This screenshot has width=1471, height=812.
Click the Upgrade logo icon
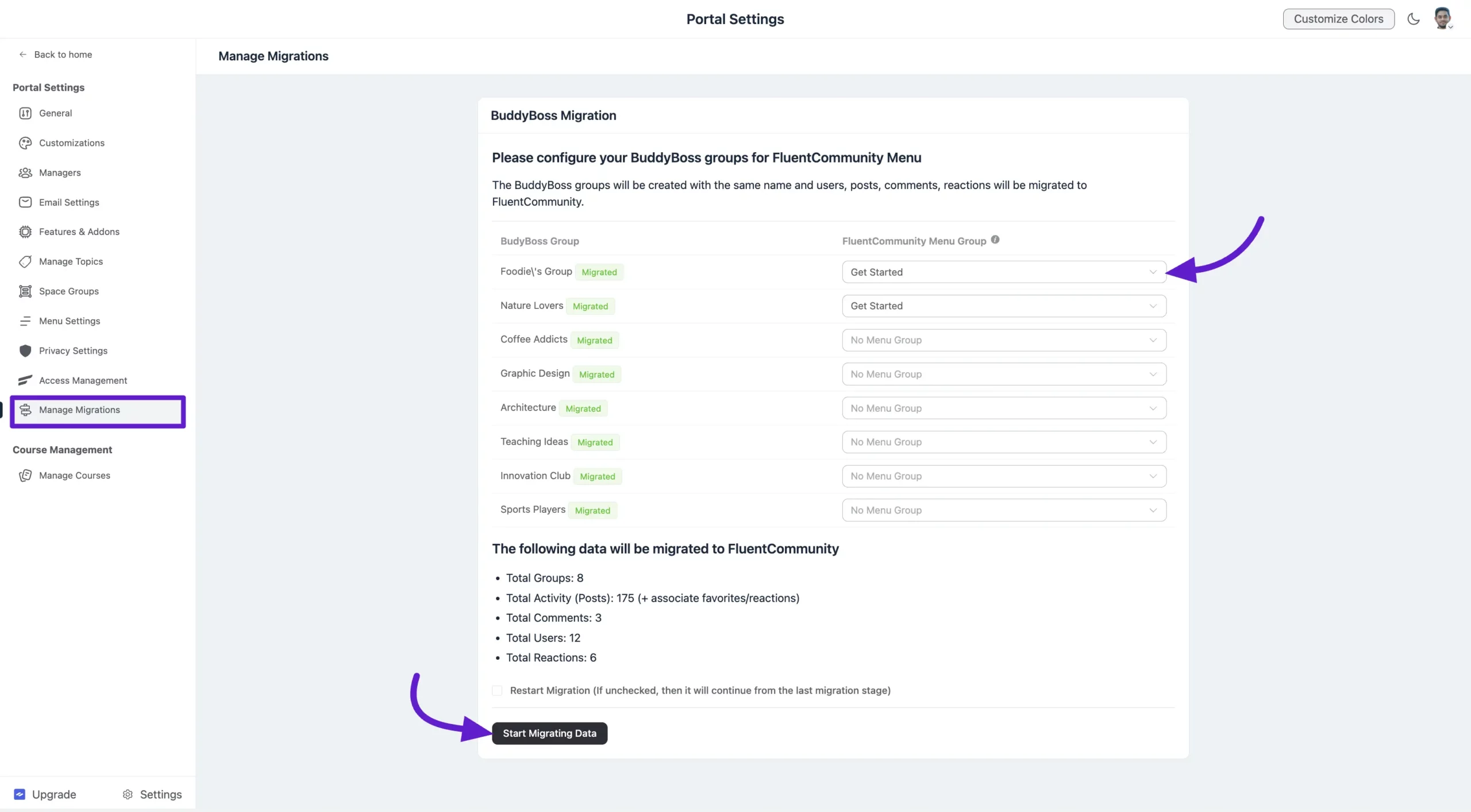(x=20, y=794)
